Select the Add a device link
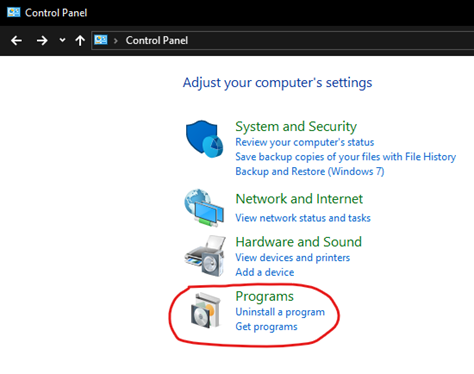Image resolution: width=474 pixels, height=374 pixels. (x=265, y=272)
